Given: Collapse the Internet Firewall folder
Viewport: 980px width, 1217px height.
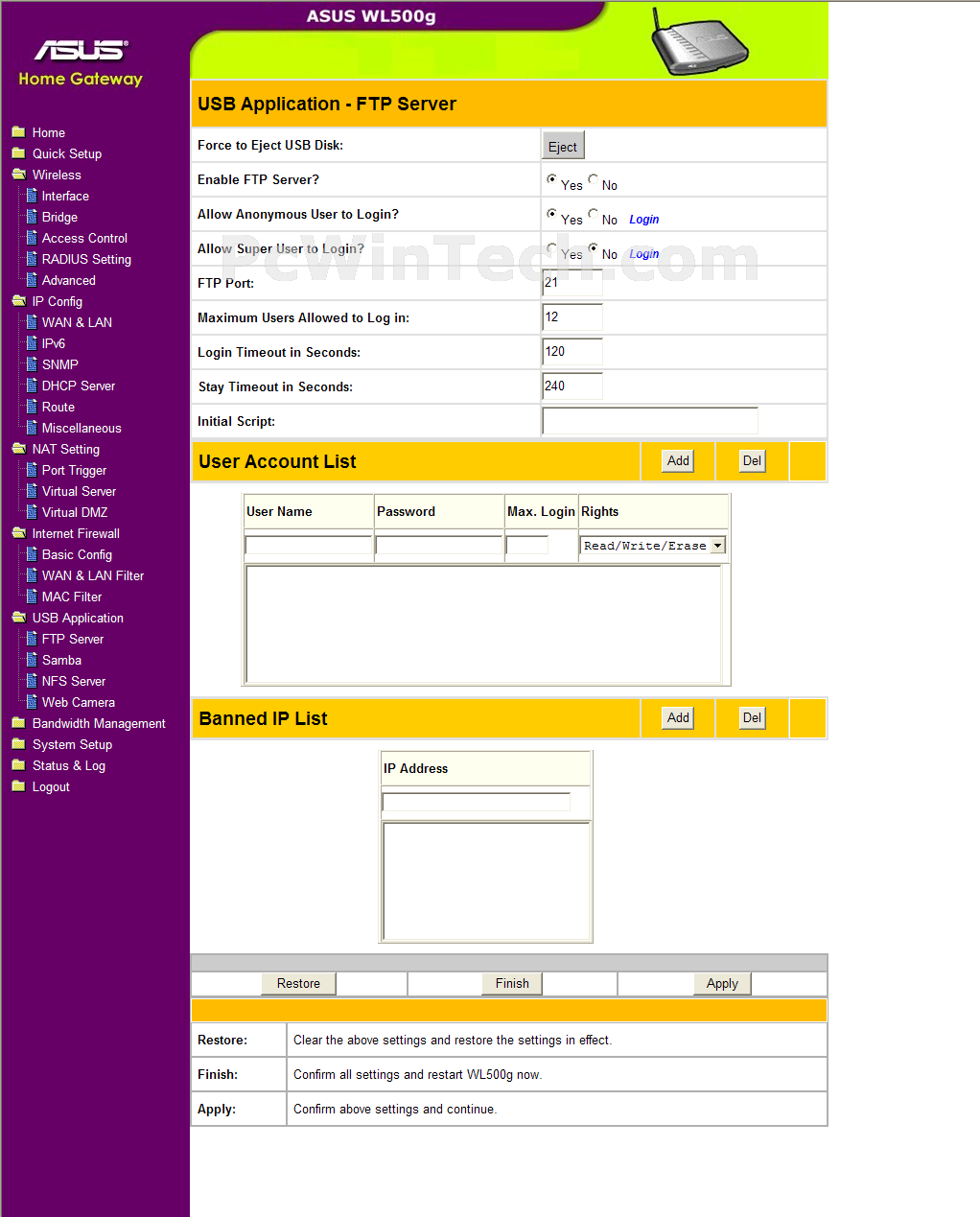Looking at the screenshot, I should pyautogui.click(x=18, y=533).
